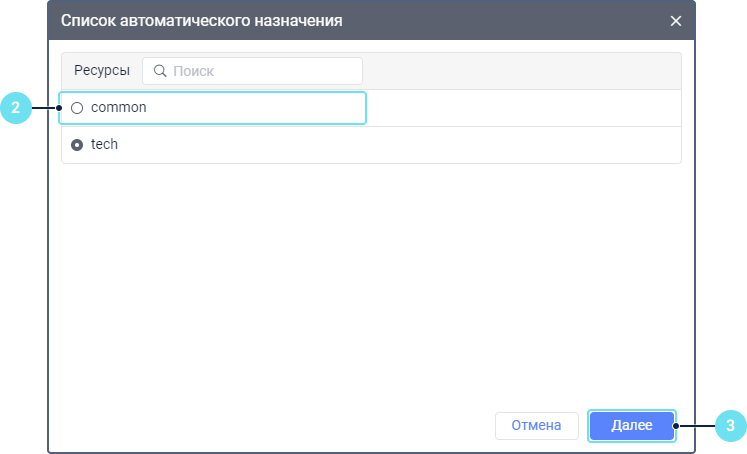Close the Список автоматического назначения dialog
The image size is (747, 454).
[x=676, y=21]
